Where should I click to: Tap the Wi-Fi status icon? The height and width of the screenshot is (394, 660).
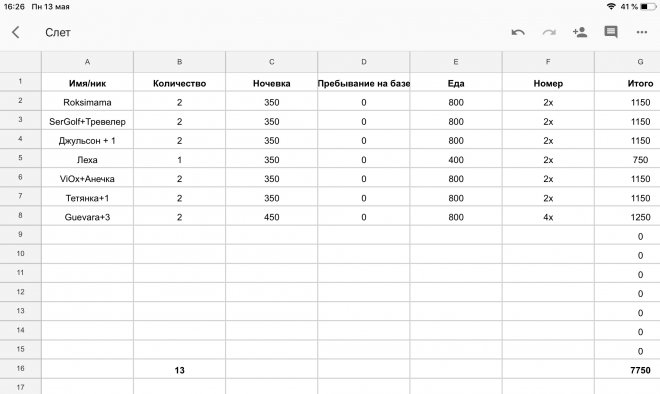[x=611, y=6]
